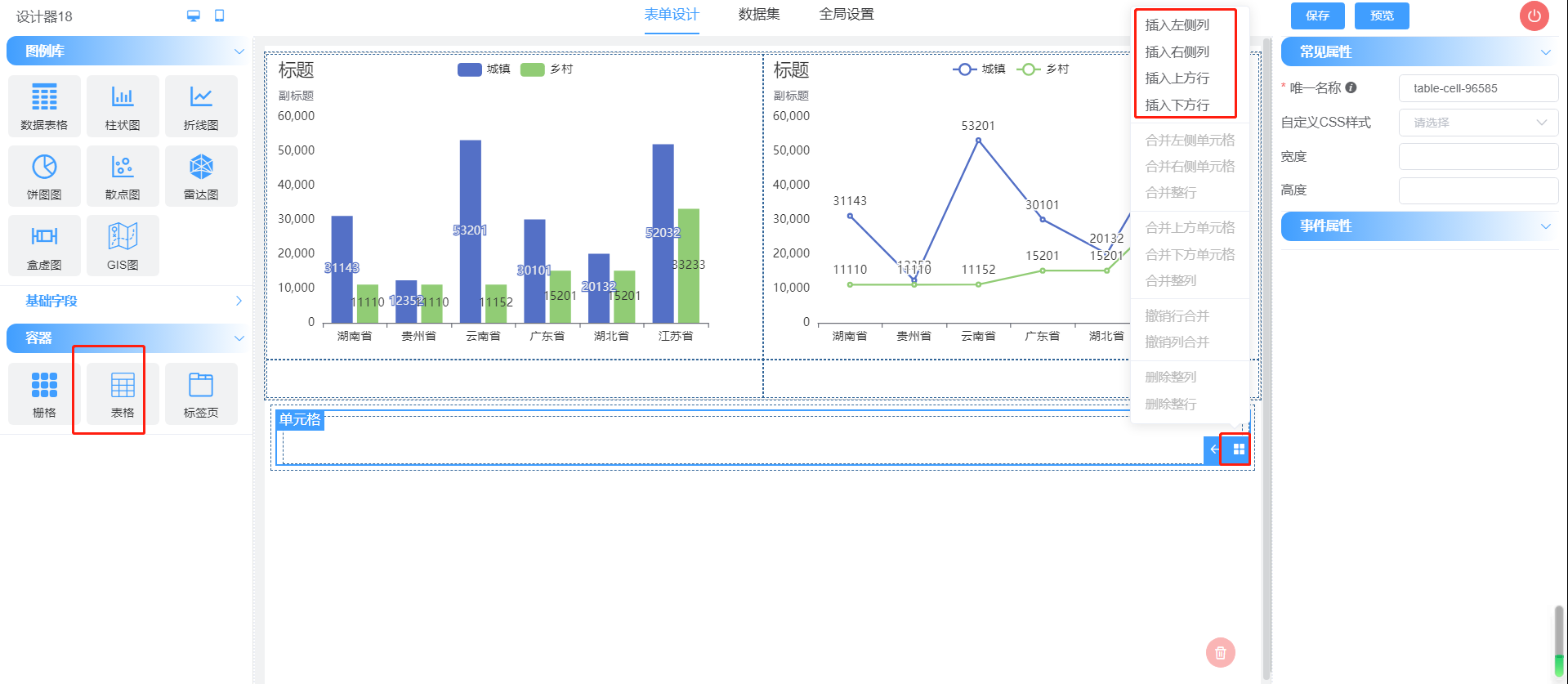This screenshot has height=684, width=1568.
Task: Choose 合并整列 menu entry
Action: click(x=1172, y=281)
